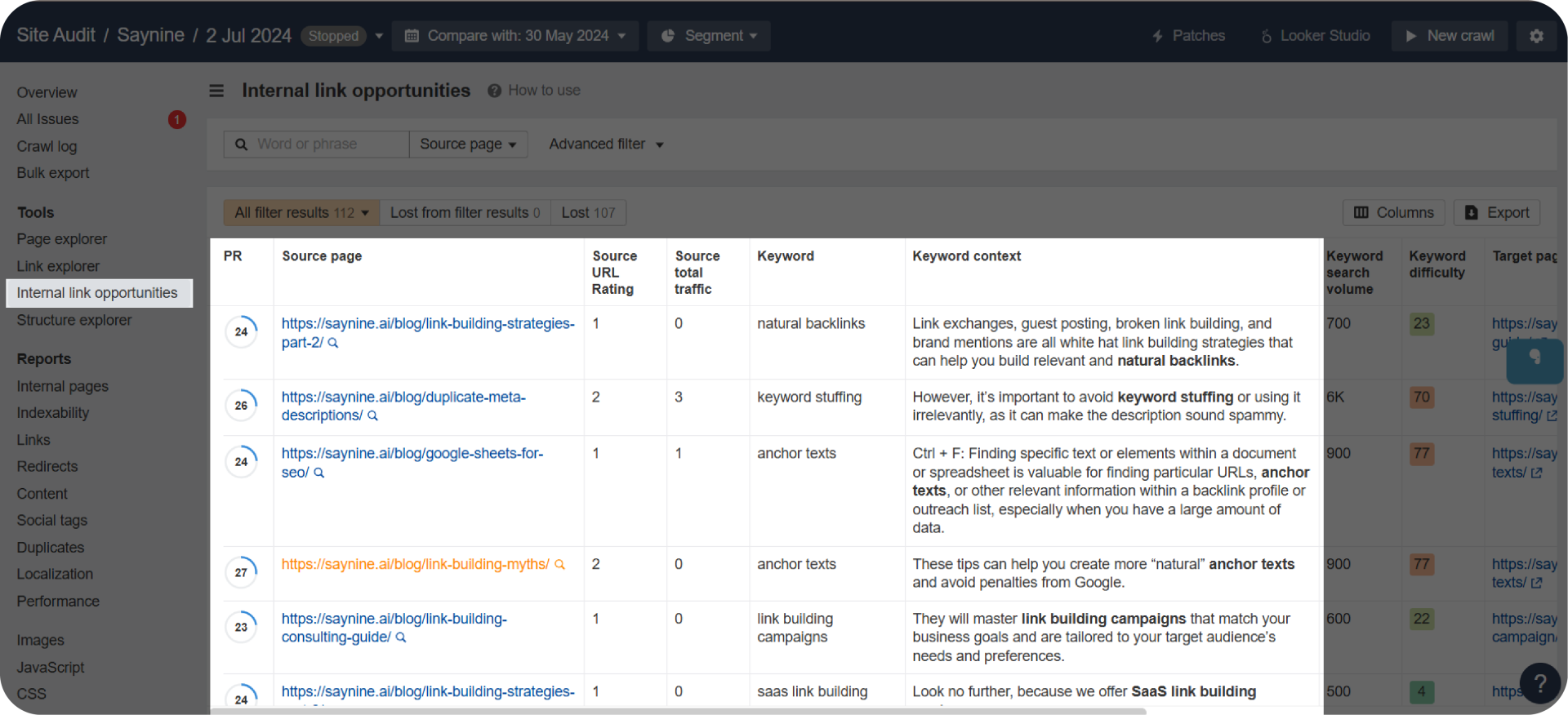Expand the Advanced filter dropdown
Viewport: 1568px width, 715px height.
(606, 144)
